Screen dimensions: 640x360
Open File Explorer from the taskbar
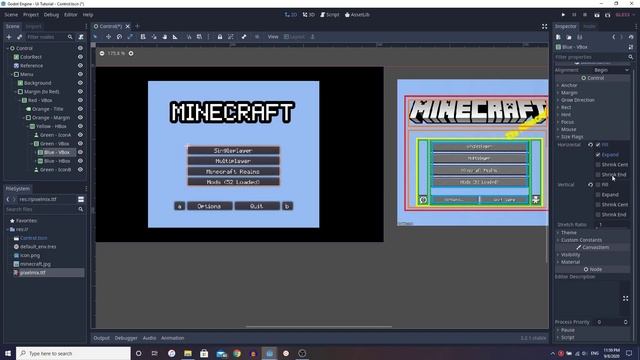(188, 353)
